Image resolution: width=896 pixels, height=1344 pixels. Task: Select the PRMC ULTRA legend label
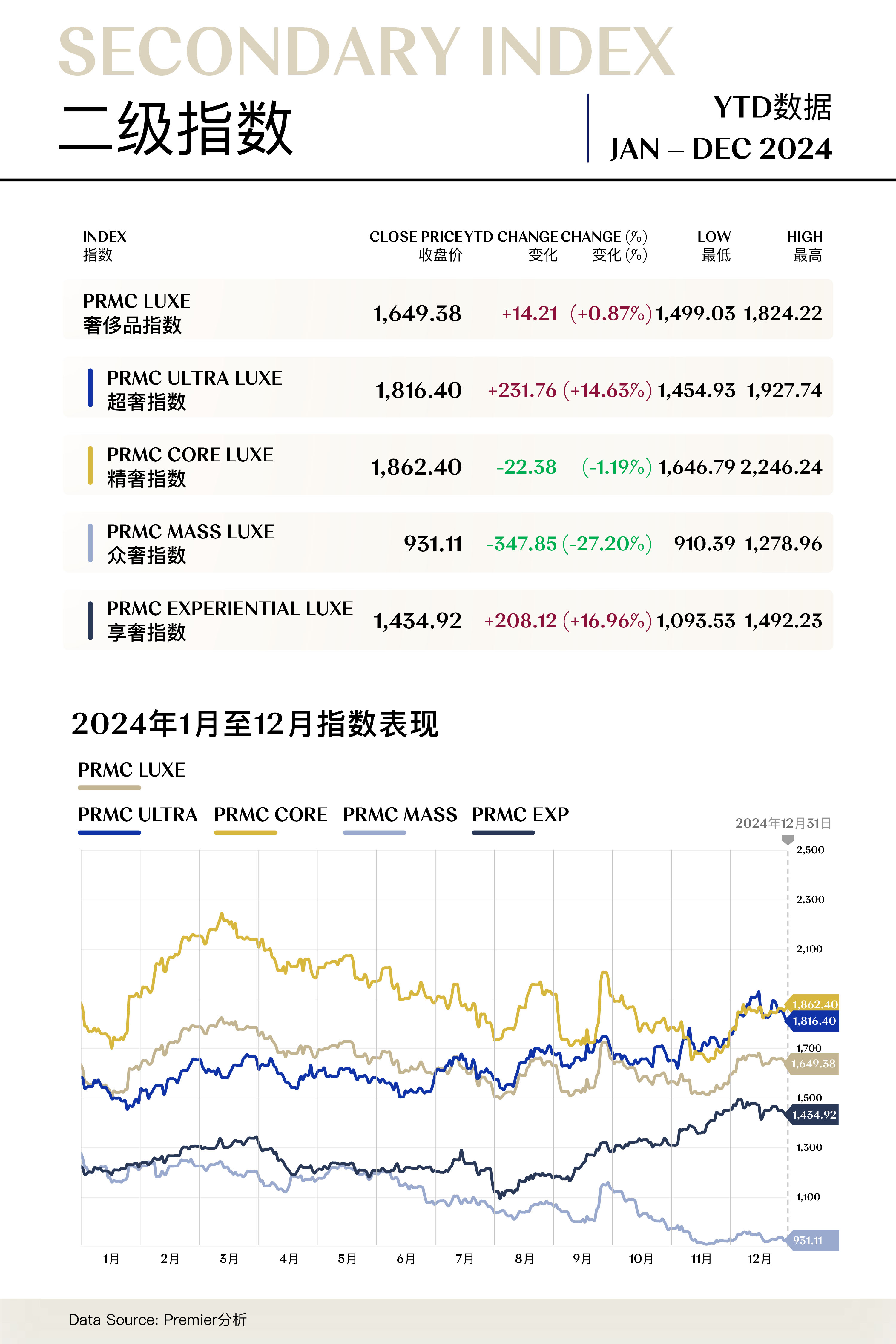[138, 814]
